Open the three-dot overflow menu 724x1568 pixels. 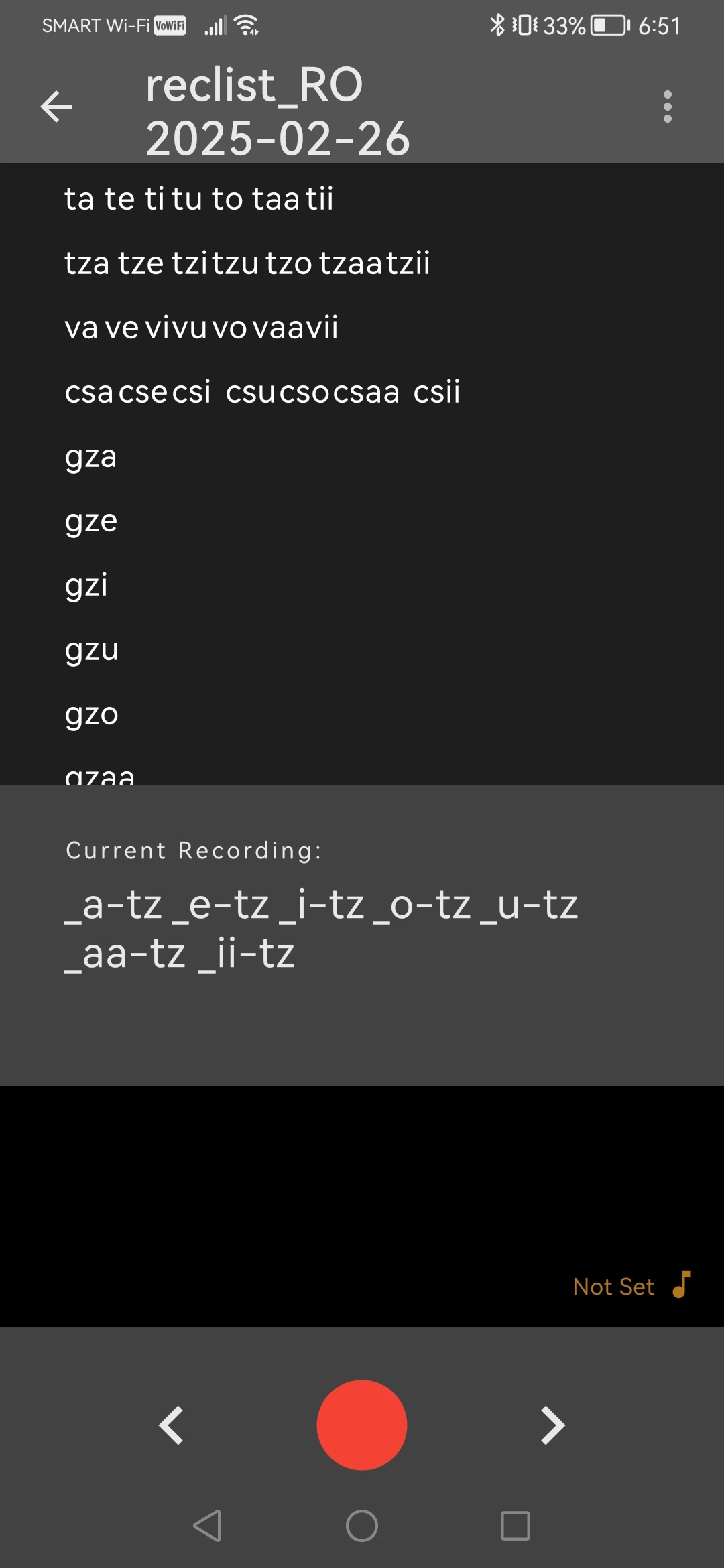(x=667, y=107)
